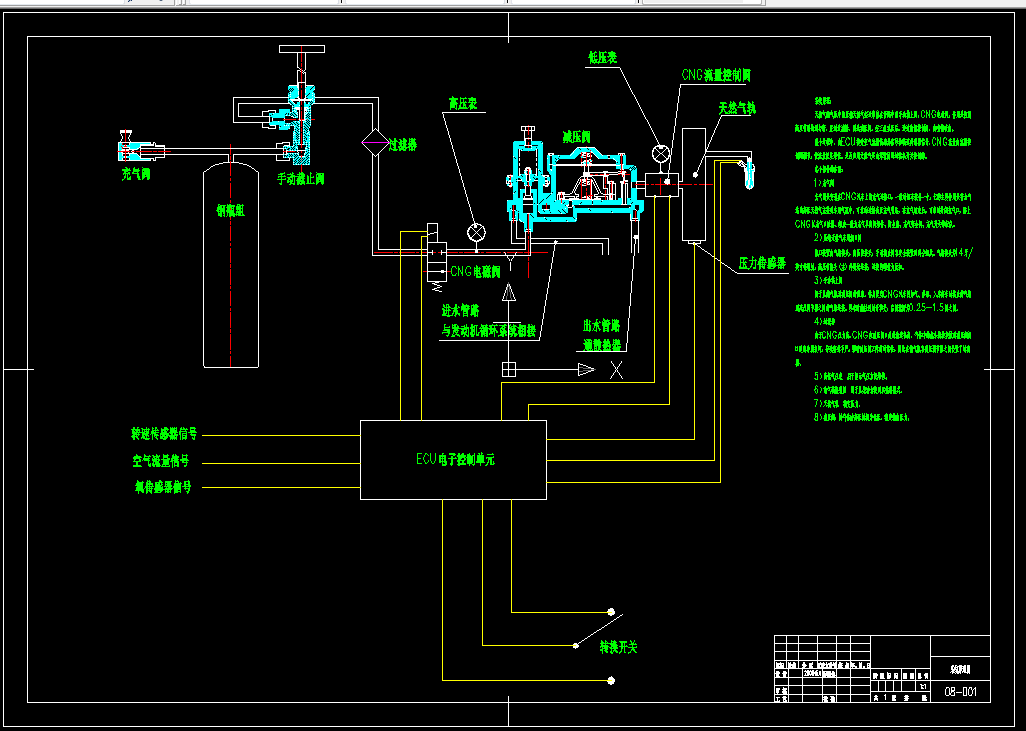The image size is (1026, 731).
Task: Select the 空气流量信号 input label
Action: pos(160,461)
